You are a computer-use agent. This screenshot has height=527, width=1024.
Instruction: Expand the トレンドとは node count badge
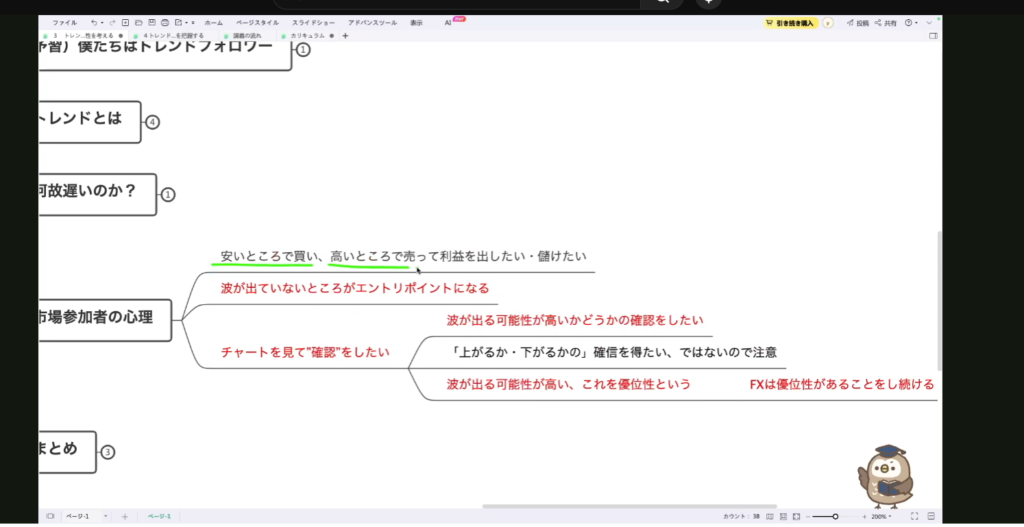153,122
